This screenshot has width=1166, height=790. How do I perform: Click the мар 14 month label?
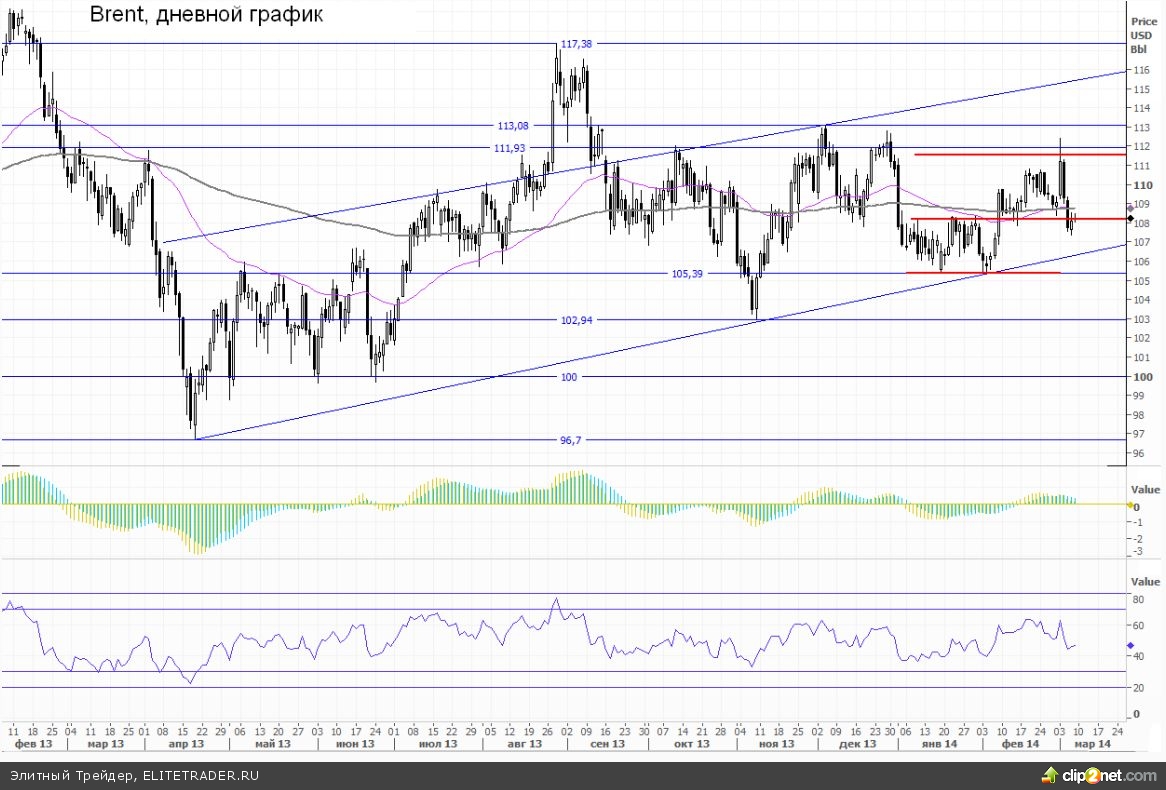tap(1090, 745)
